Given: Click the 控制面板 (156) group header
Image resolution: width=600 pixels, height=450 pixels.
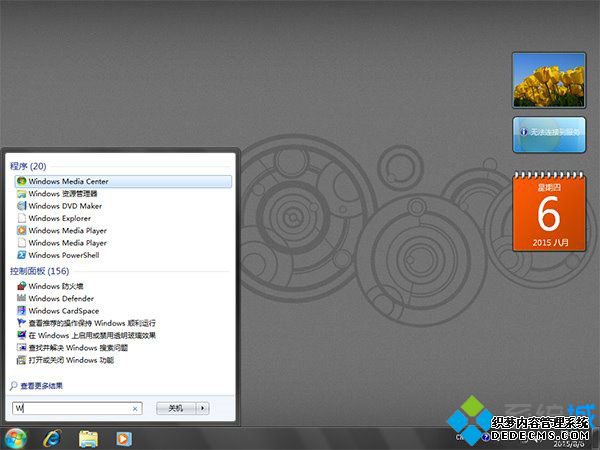Looking at the screenshot, I should 39,271.
